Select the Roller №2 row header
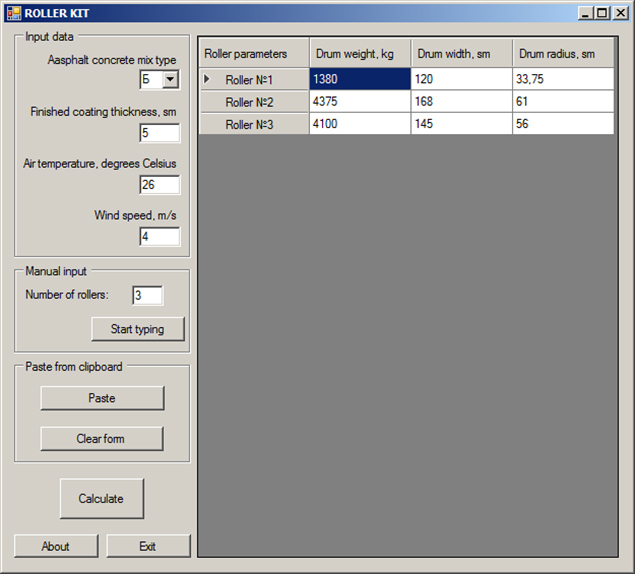The height and width of the screenshot is (574, 635). (x=254, y=102)
